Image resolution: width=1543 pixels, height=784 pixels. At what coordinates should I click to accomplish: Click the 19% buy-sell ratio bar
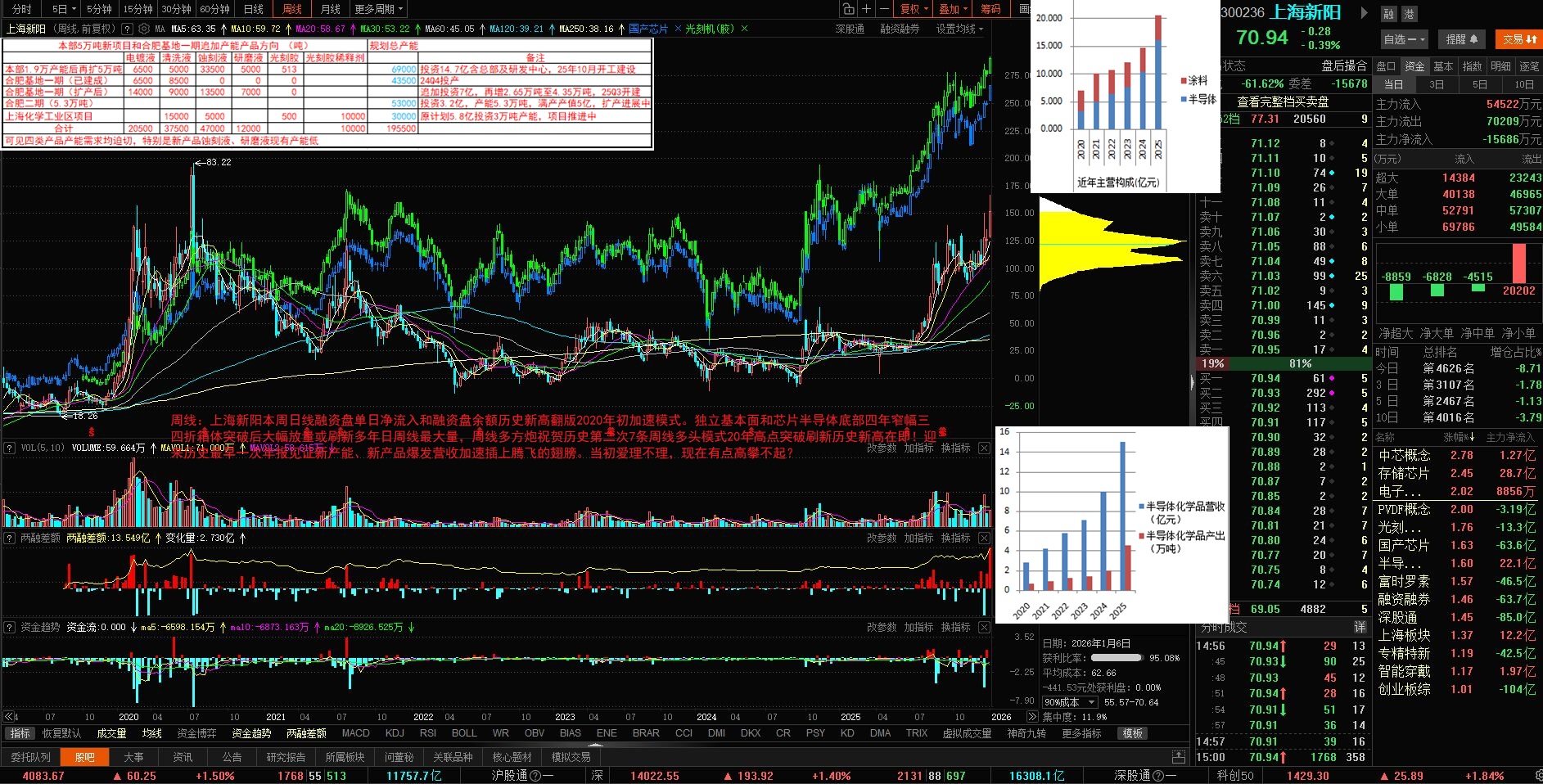[1212, 363]
